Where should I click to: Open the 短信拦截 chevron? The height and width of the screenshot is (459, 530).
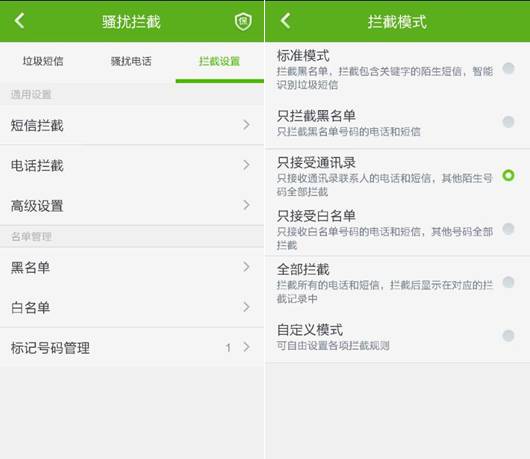click(x=246, y=125)
